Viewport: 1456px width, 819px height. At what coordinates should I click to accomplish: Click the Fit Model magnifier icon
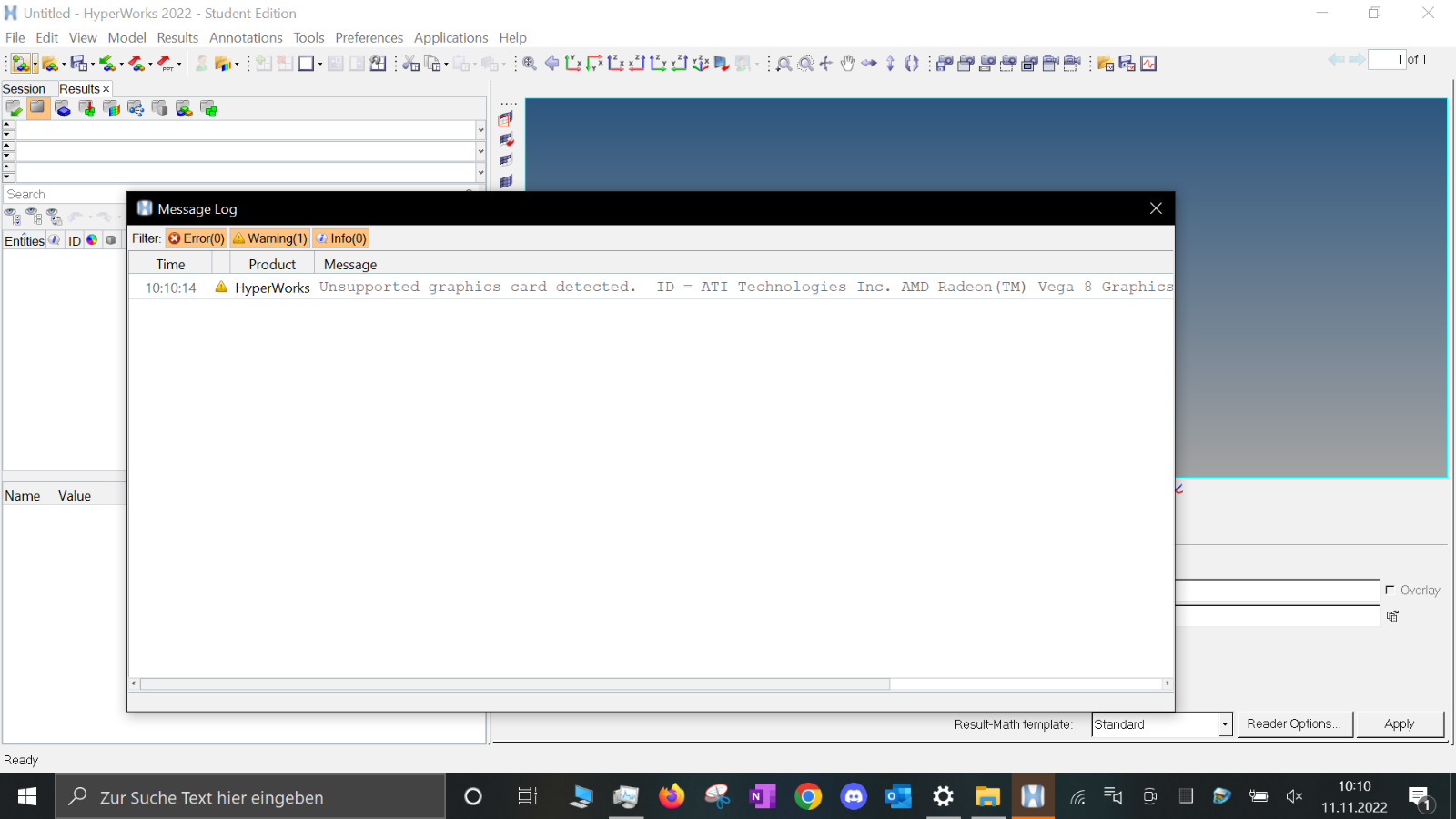[x=530, y=63]
